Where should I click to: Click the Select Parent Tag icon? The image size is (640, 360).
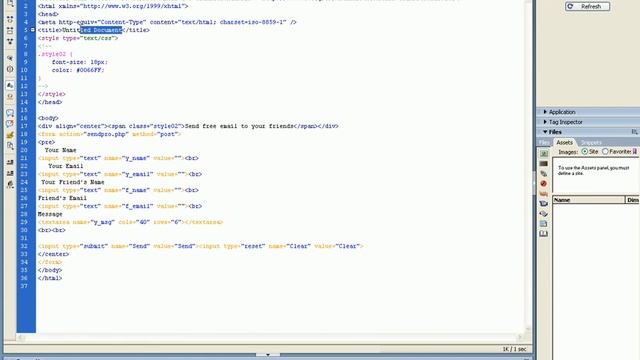click(x=10, y=58)
